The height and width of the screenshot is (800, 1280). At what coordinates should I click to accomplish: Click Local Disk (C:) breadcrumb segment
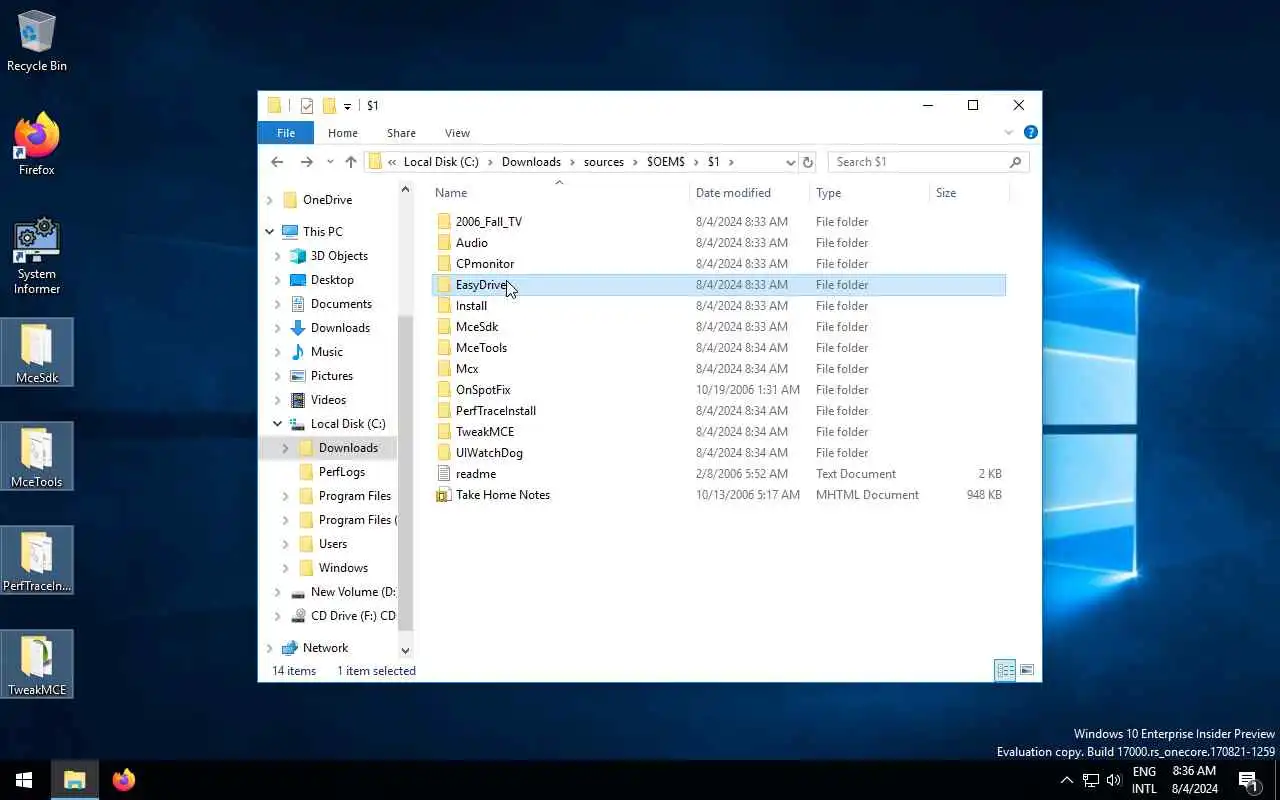441,161
